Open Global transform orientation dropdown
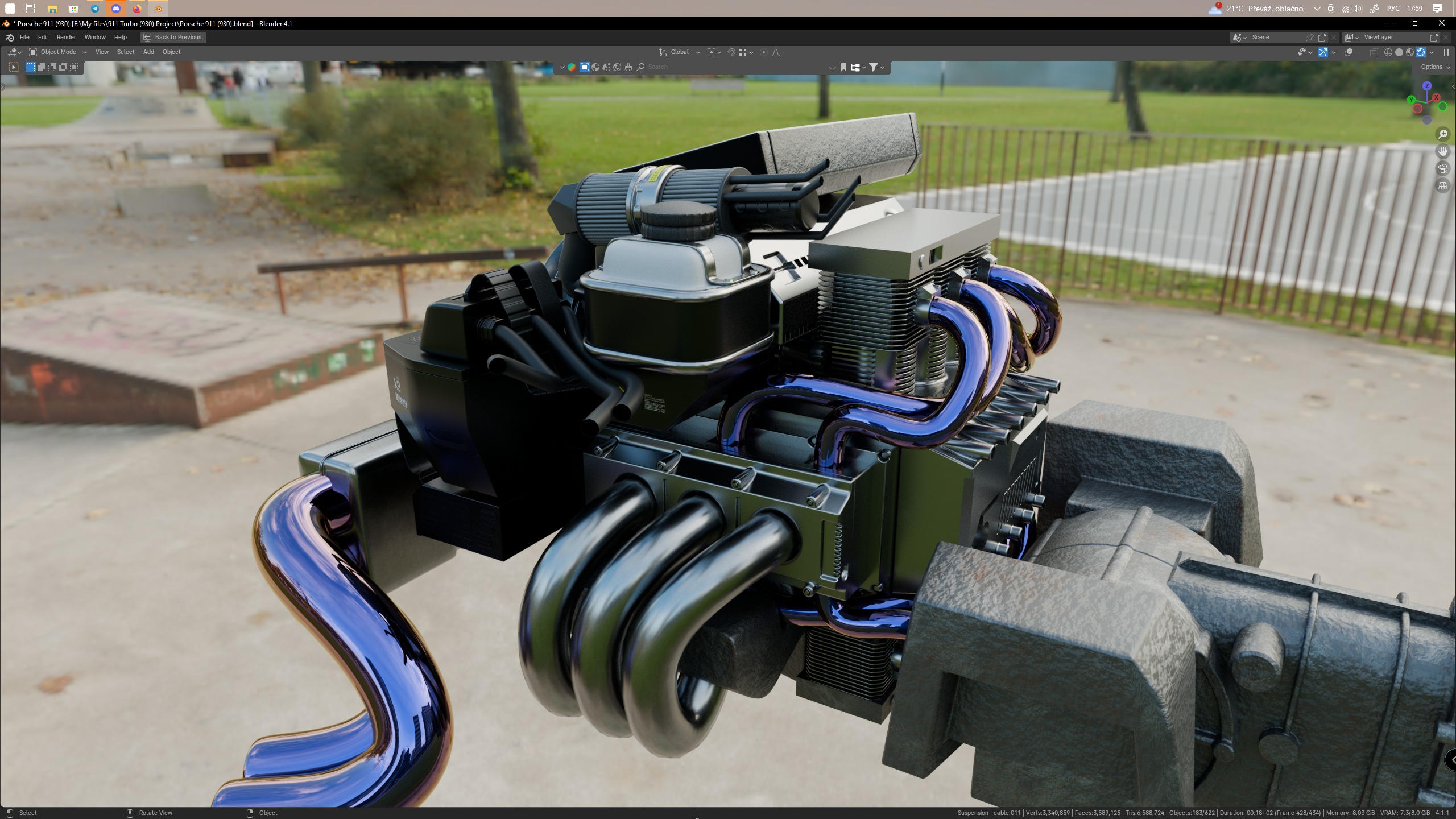This screenshot has height=819, width=1456. (x=680, y=52)
